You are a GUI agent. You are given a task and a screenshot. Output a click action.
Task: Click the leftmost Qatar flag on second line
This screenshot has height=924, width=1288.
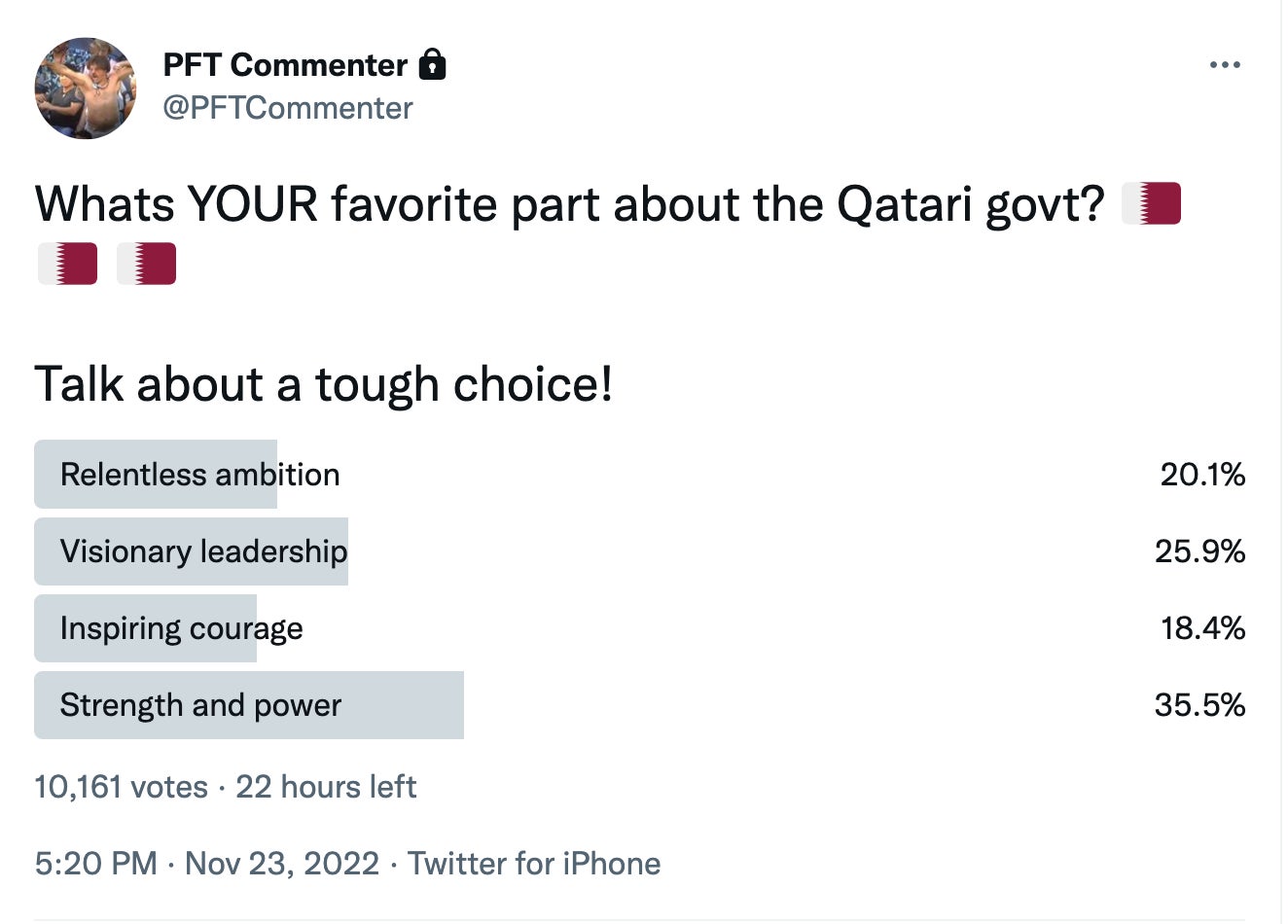(x=68, y=264)
